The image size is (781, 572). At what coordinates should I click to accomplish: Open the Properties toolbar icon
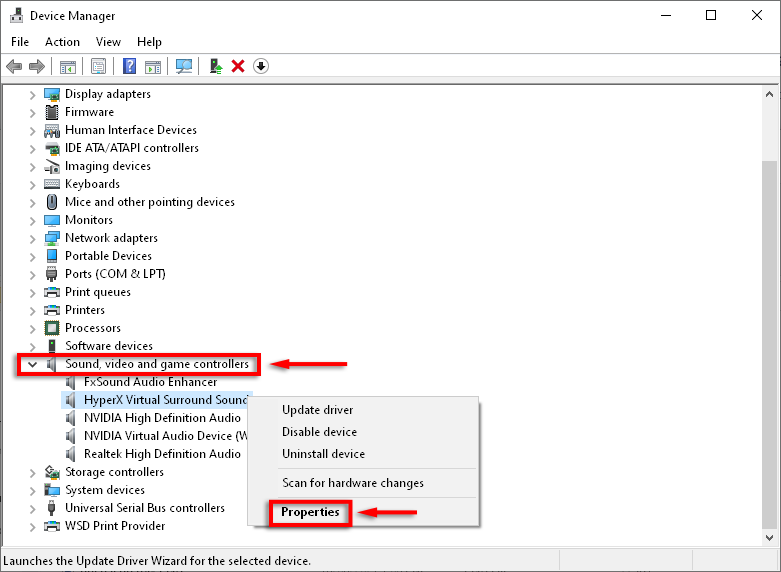(x=99, y=66)
